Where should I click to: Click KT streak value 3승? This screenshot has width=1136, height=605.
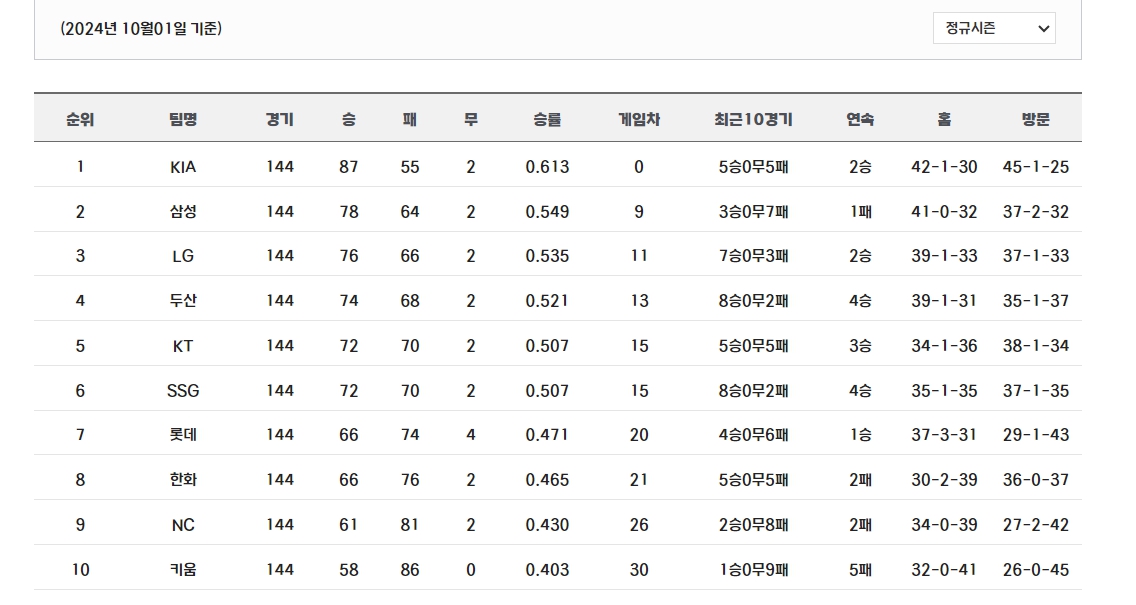click(861, 346)
